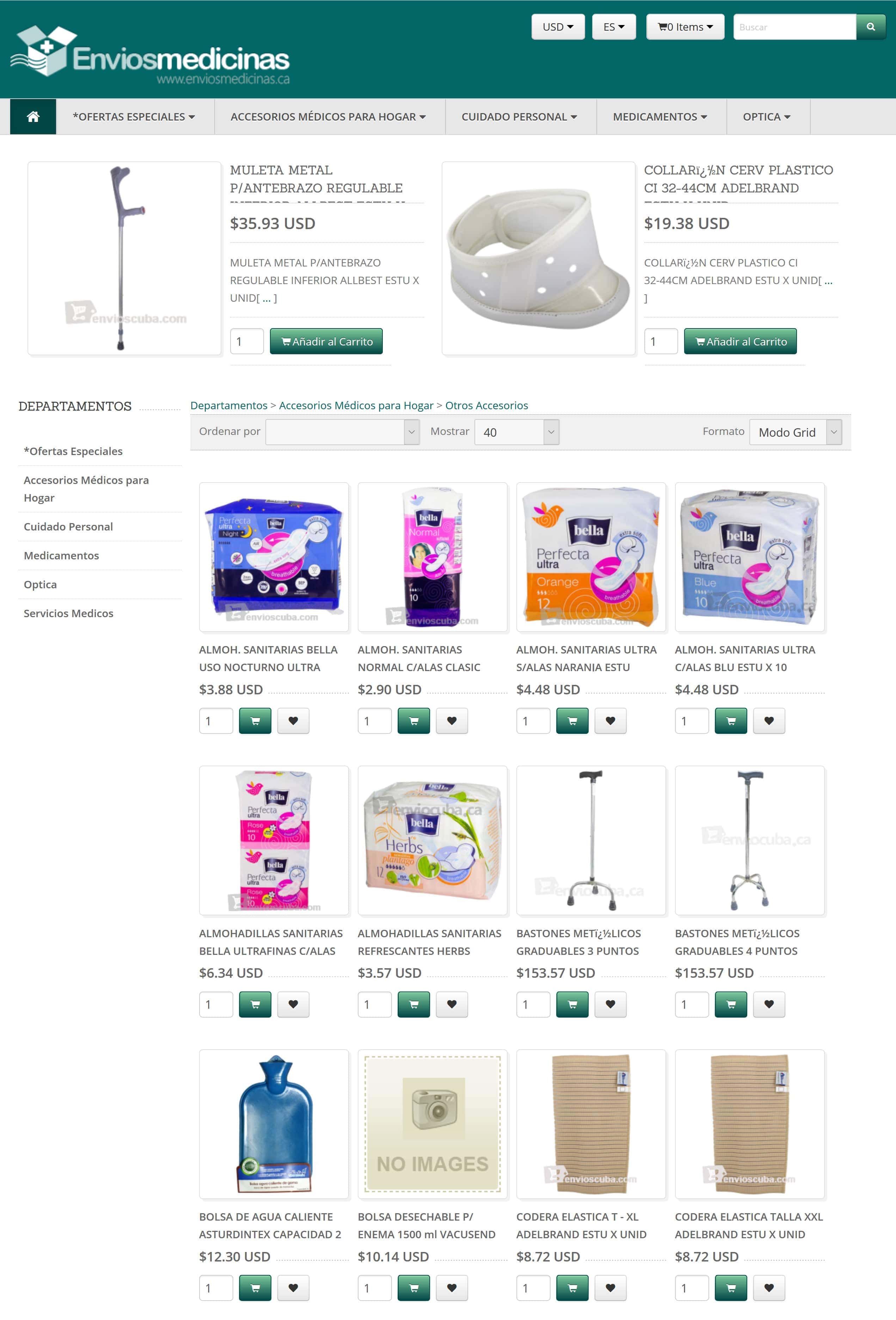This screenshot has width=896, height=1320.
Task: Add 3 Puntos cane to cart
Action: (572, 1004)
